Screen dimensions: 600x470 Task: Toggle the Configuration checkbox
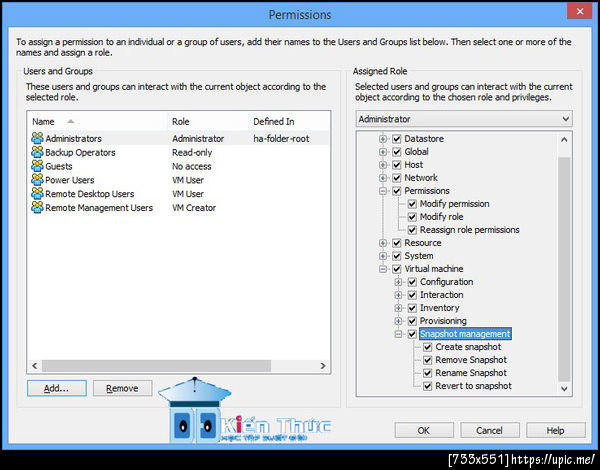coord(412,282)
